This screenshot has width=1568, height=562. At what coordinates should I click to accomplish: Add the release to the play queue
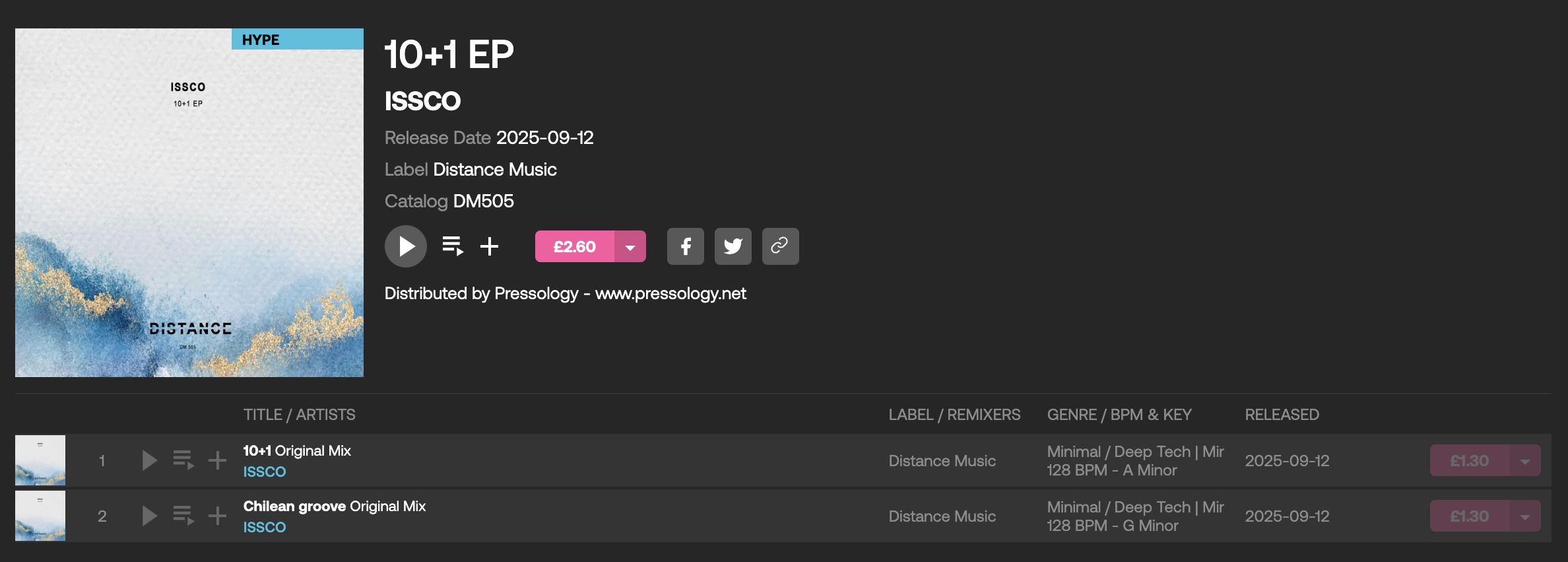(452, 246)
